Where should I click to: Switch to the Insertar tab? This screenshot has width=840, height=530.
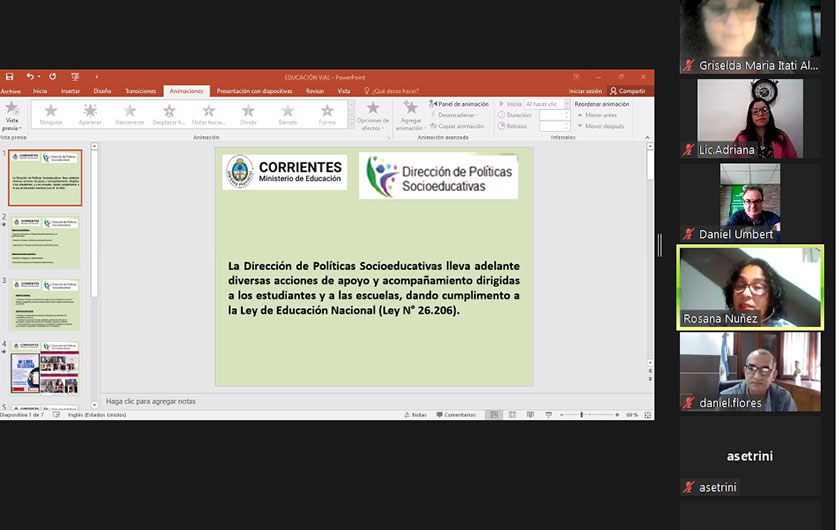[70, 91]
